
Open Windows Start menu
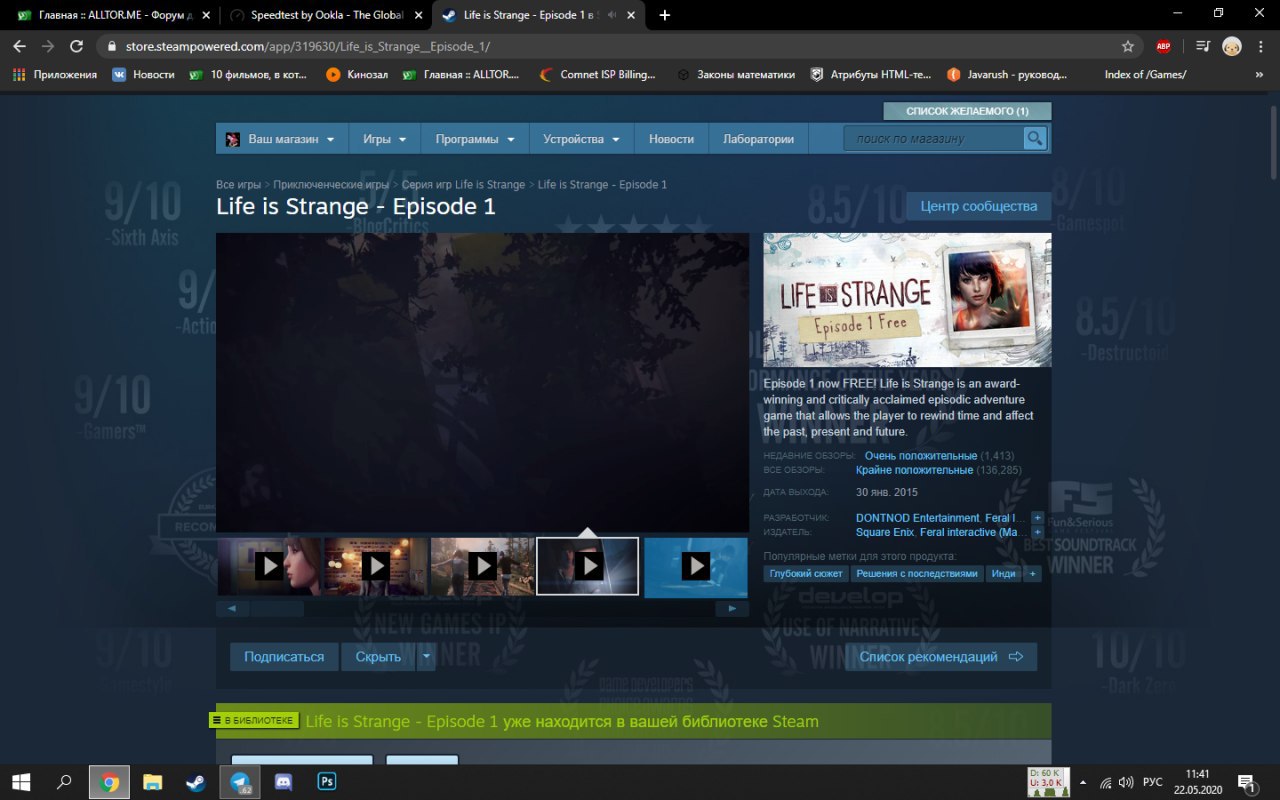point(20,782)
